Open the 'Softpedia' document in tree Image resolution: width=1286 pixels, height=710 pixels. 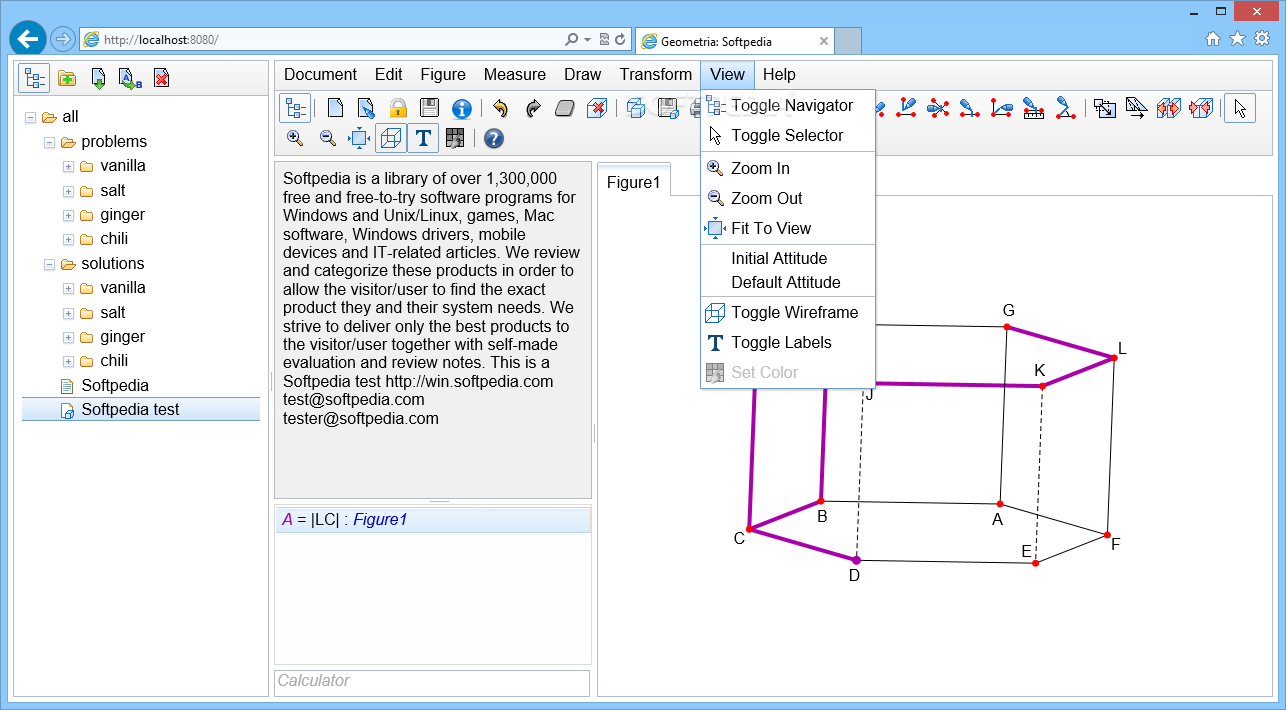(115, 385)
